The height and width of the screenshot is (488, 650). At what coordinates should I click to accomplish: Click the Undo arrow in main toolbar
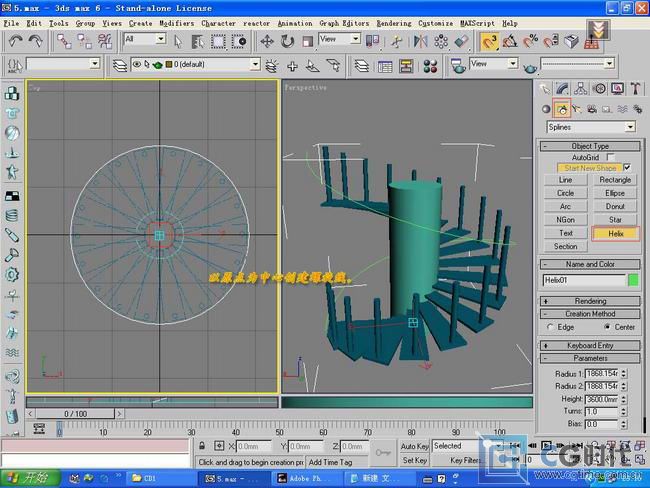(x=15, y=41)
